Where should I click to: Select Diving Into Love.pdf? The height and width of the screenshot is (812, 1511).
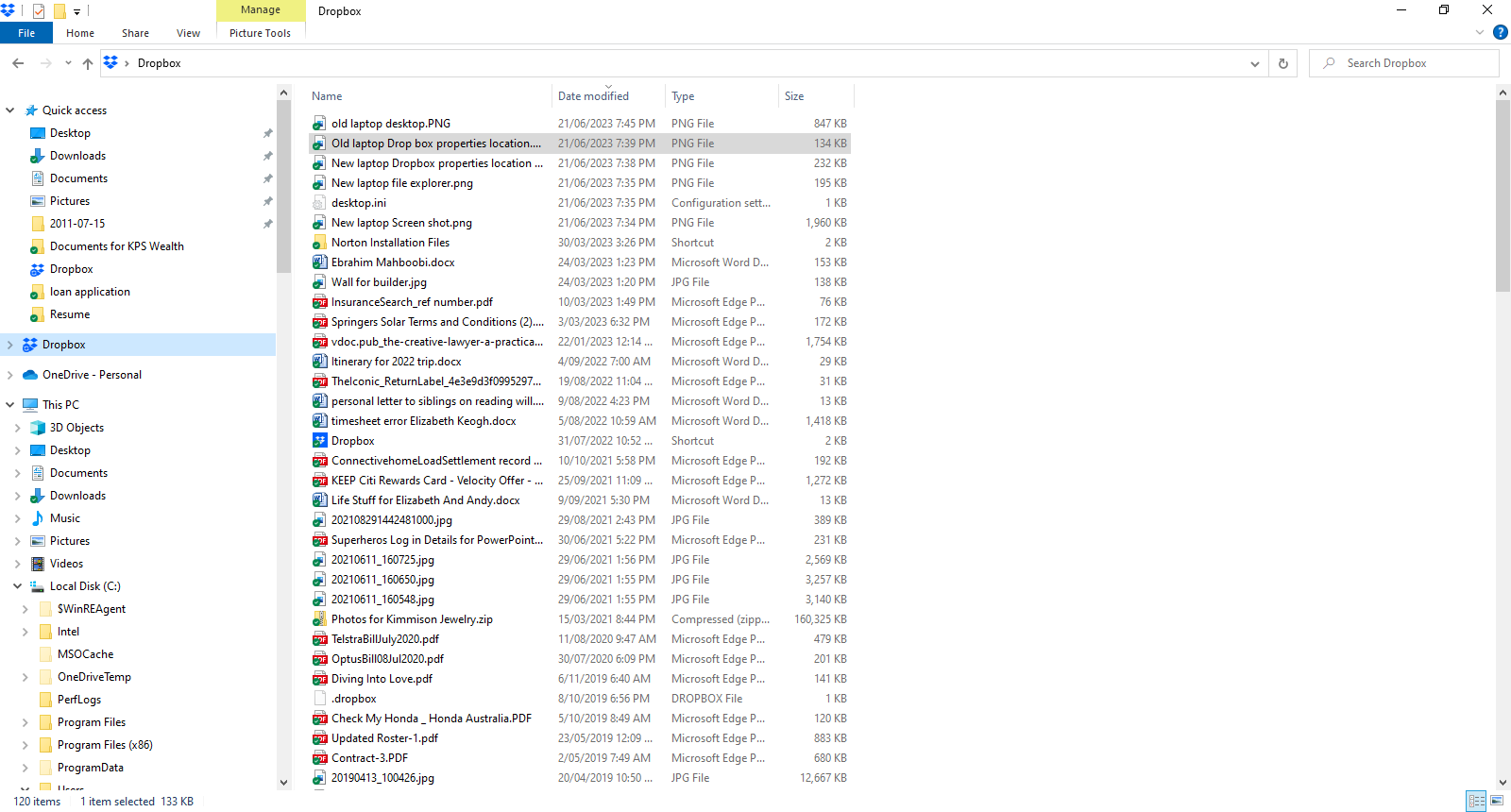tap(382, 679)
